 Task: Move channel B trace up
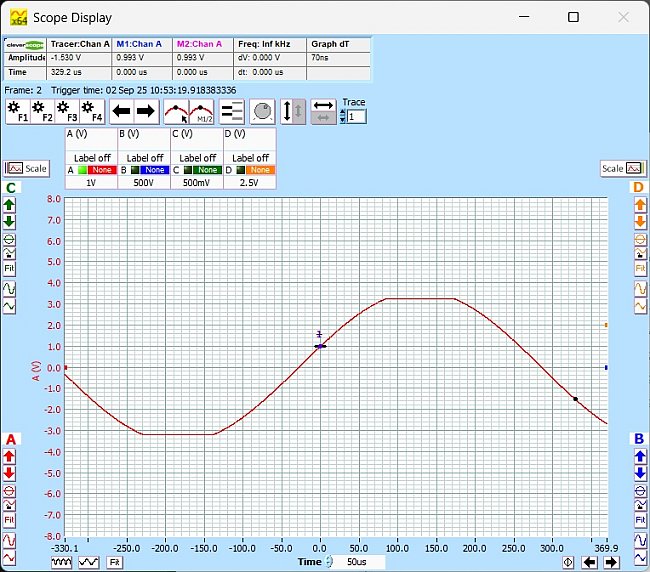pos(640,456)
